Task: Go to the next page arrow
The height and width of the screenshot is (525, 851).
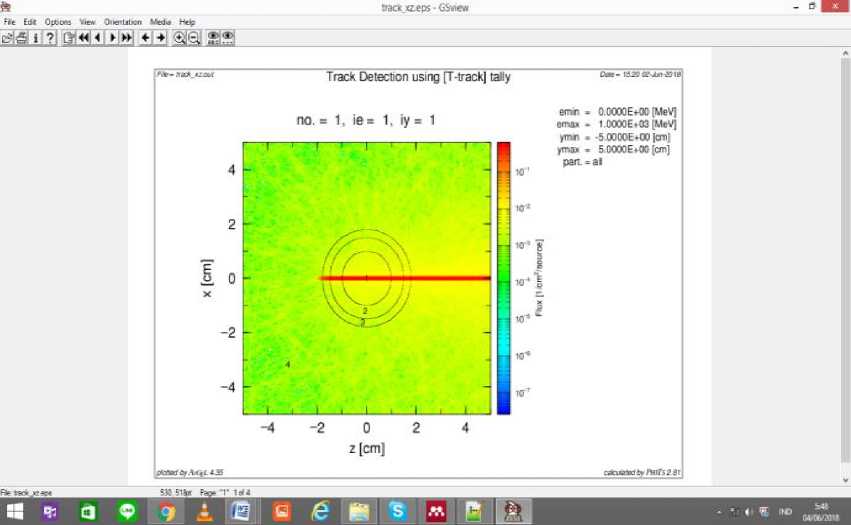Action: point(112,37)
